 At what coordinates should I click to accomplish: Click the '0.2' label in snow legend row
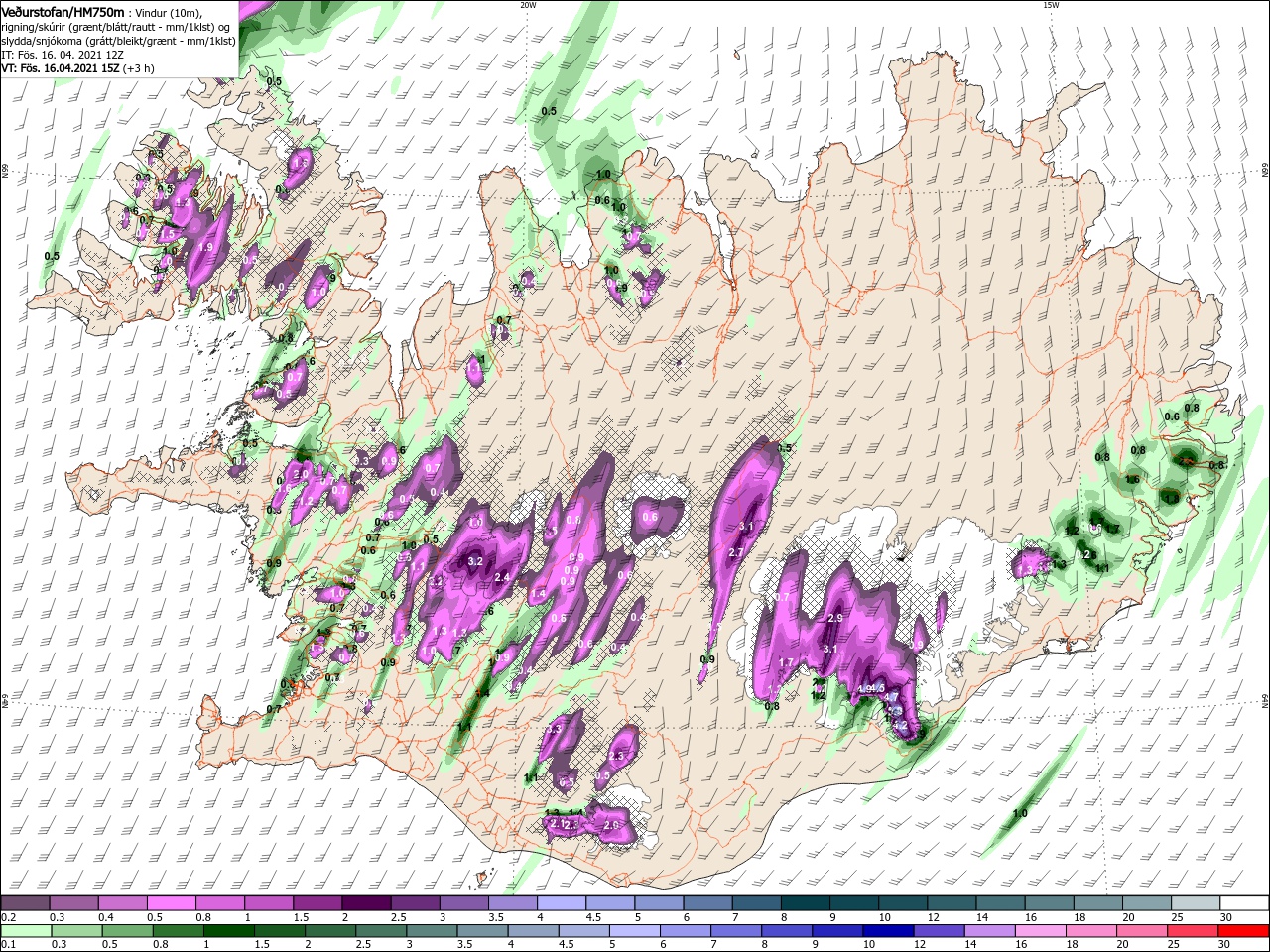8,917
